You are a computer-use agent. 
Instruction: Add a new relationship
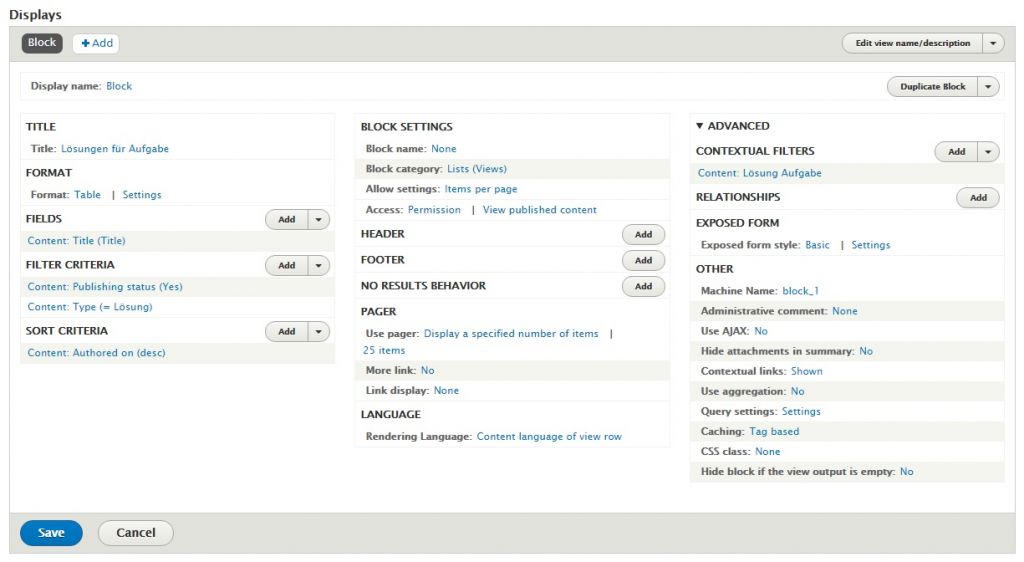point(977,197)
